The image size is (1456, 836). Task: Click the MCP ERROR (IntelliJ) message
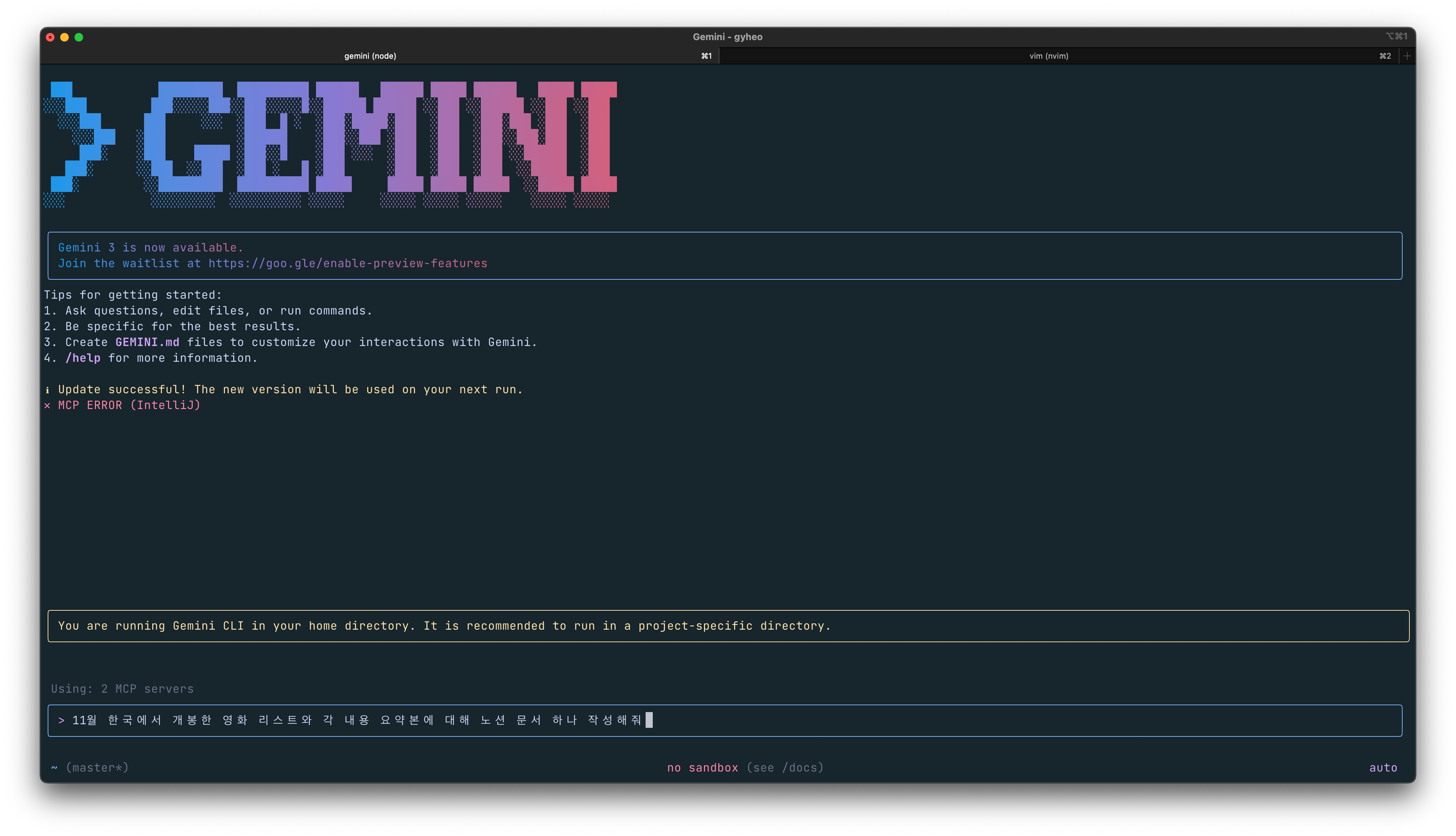click(122, 405)
